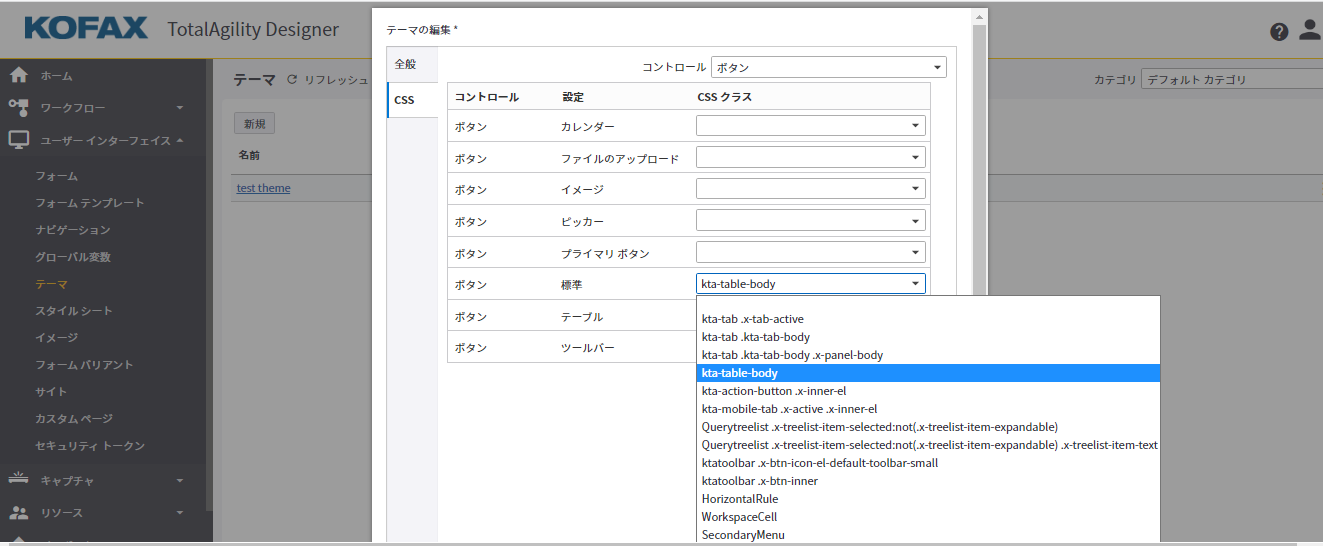
Task: Select the CSS tab in theme editor
Action: point(404,100)
